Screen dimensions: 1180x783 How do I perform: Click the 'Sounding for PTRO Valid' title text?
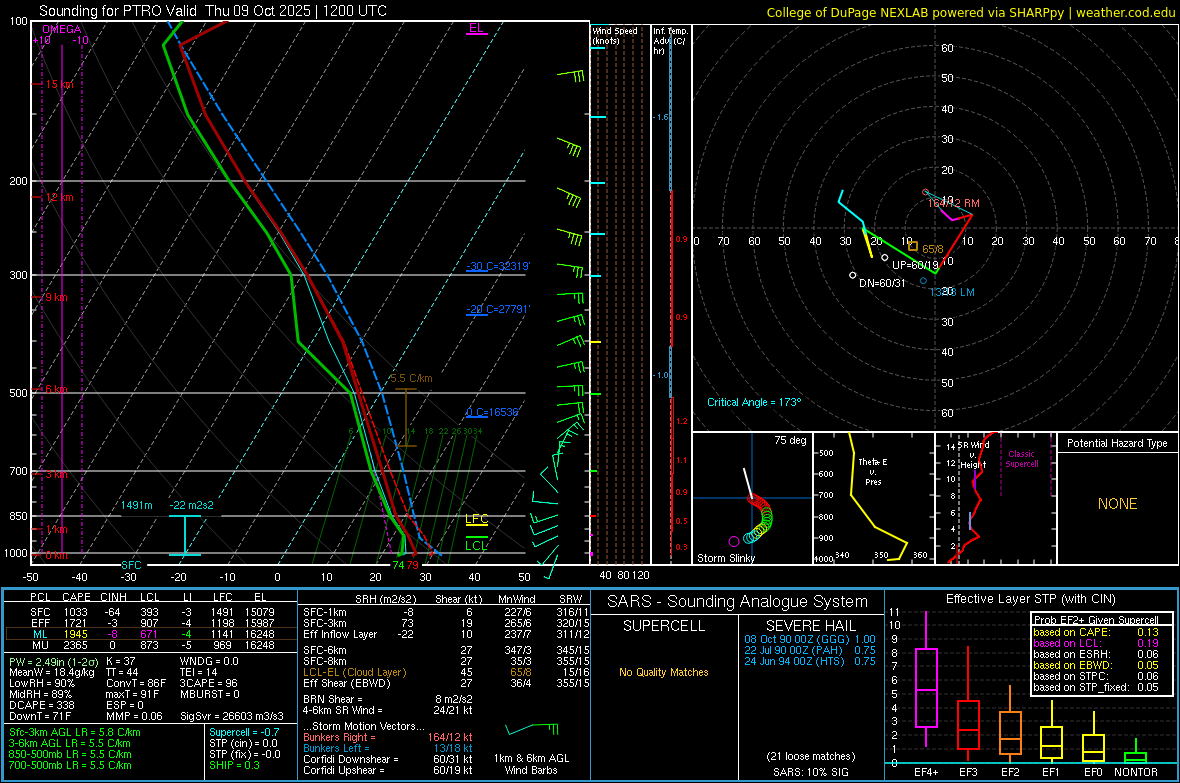click(118, 11)
